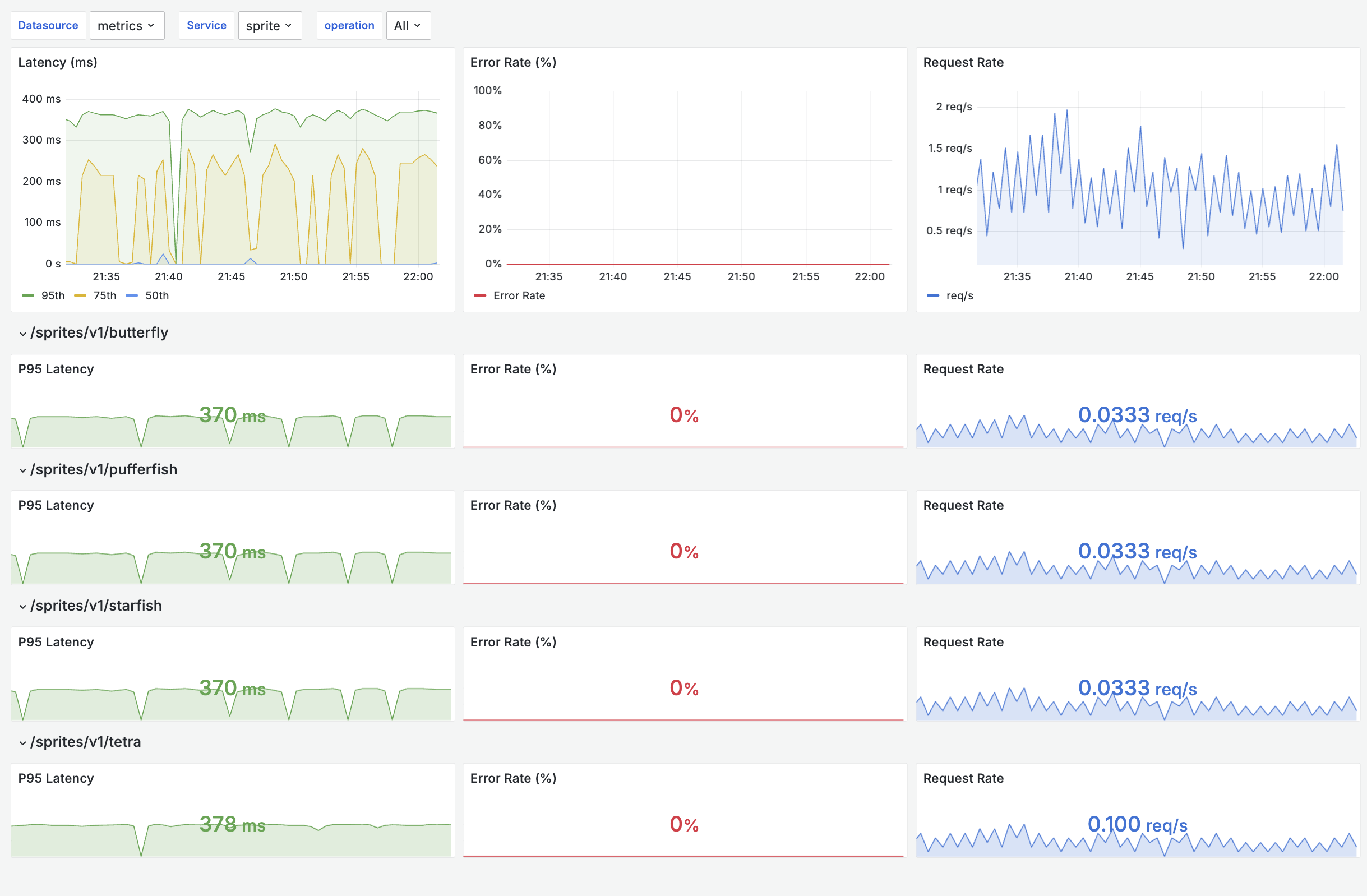Screen dimensions: 1367x896
Task: Collapse the /sprites/v1/pufferfish row chevron
Action: point(23,470)
